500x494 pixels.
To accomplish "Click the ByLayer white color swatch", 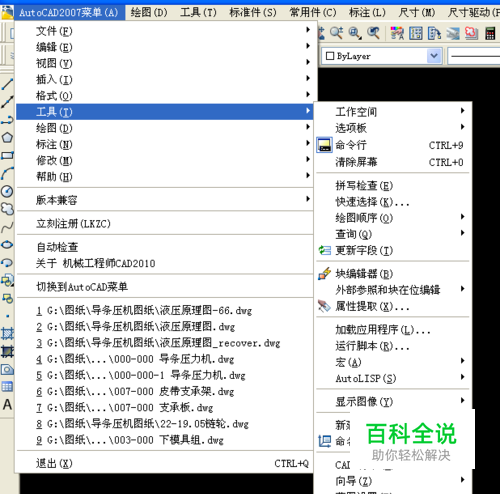I will tap(330, 56).
